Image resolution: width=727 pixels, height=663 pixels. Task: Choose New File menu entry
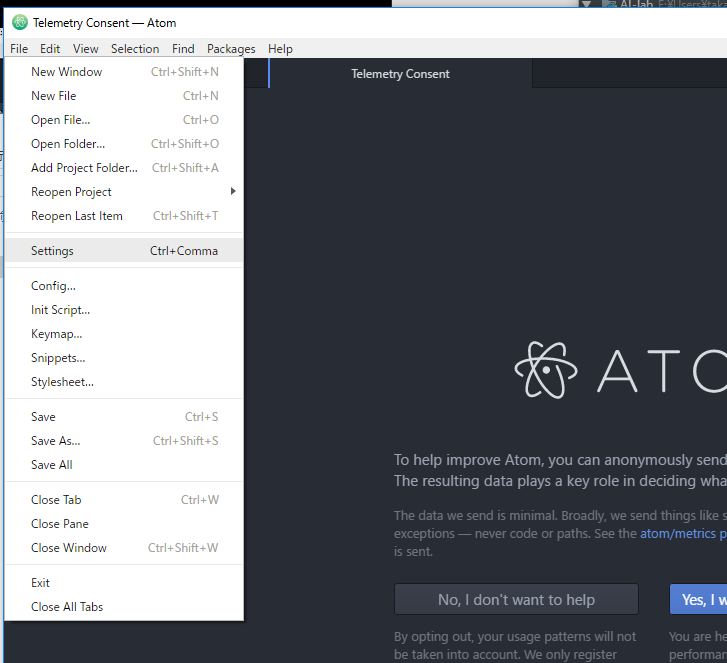[x=124, y=96]
